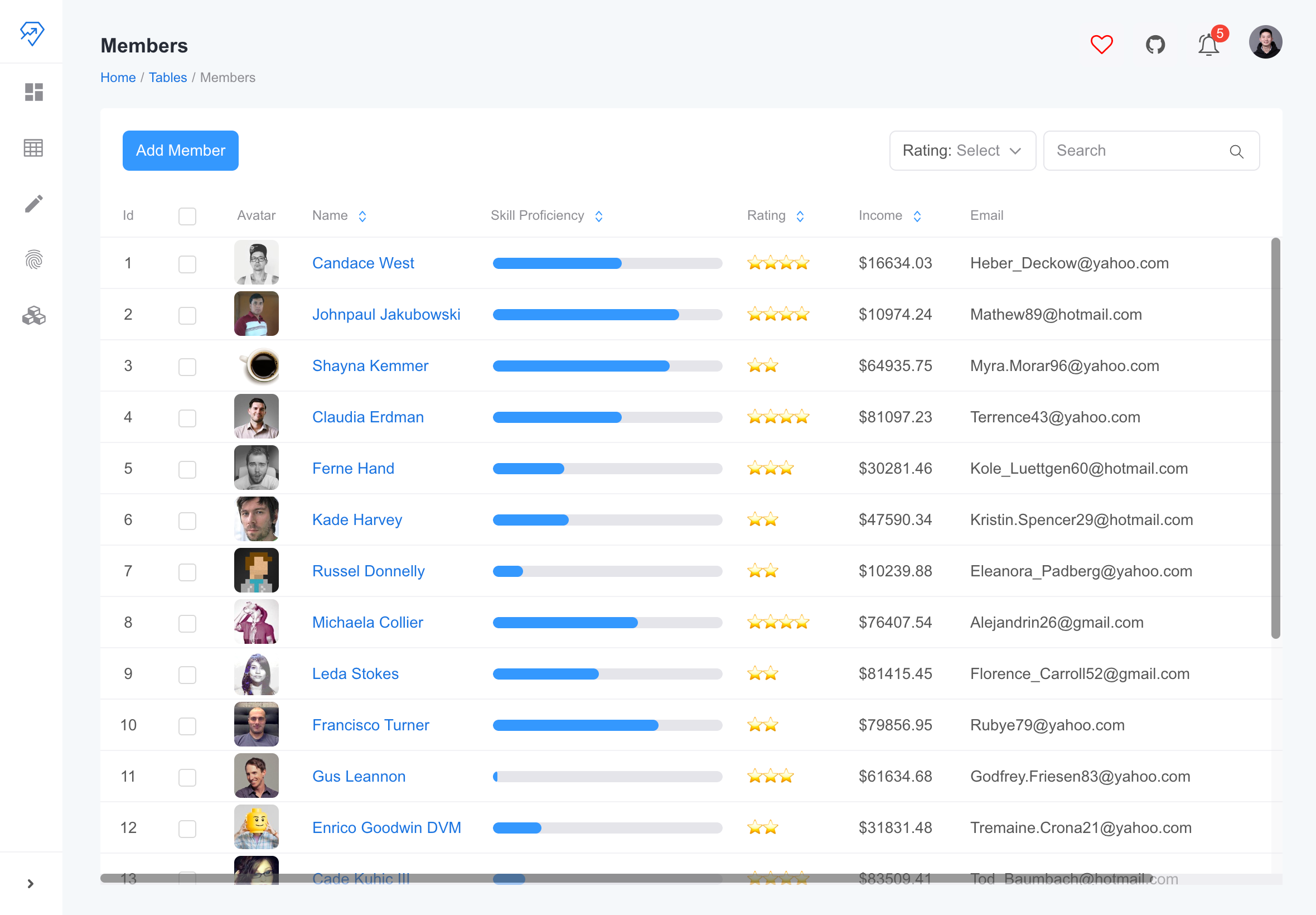Open the Rating Select dropdown
Image resolution: width=1316 pixels, height=915 pixels.
click(x=962, y=151)
